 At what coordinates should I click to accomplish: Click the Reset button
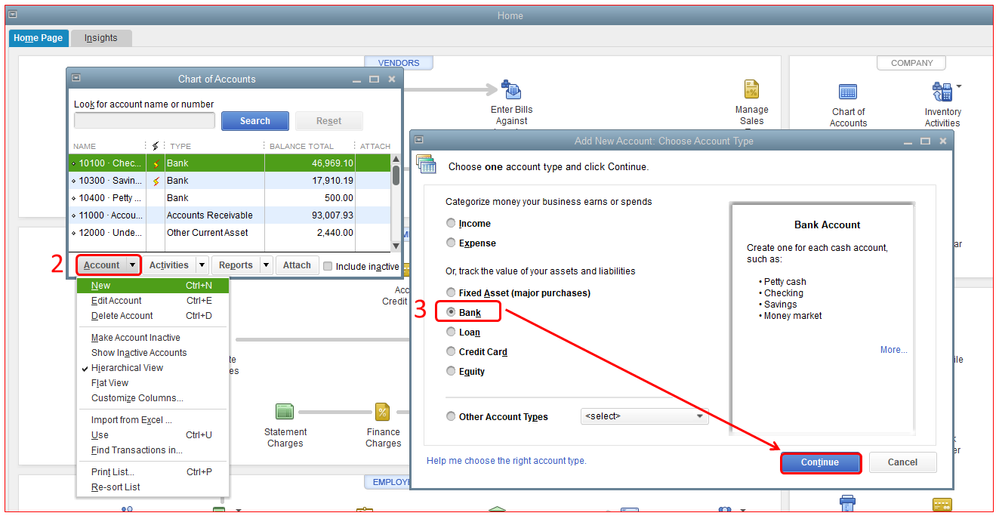(329, 121)
